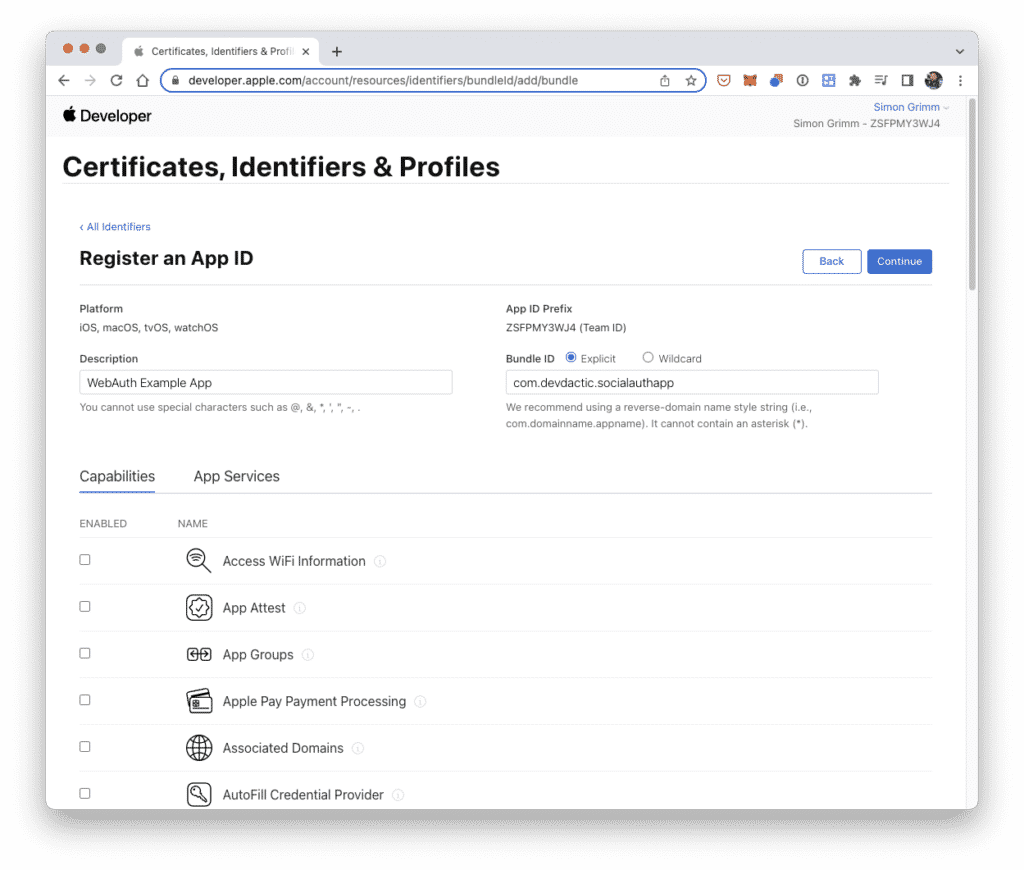Select the Capabilities tab
This screenshot has width=1024, height=870.
pos(117,477)
